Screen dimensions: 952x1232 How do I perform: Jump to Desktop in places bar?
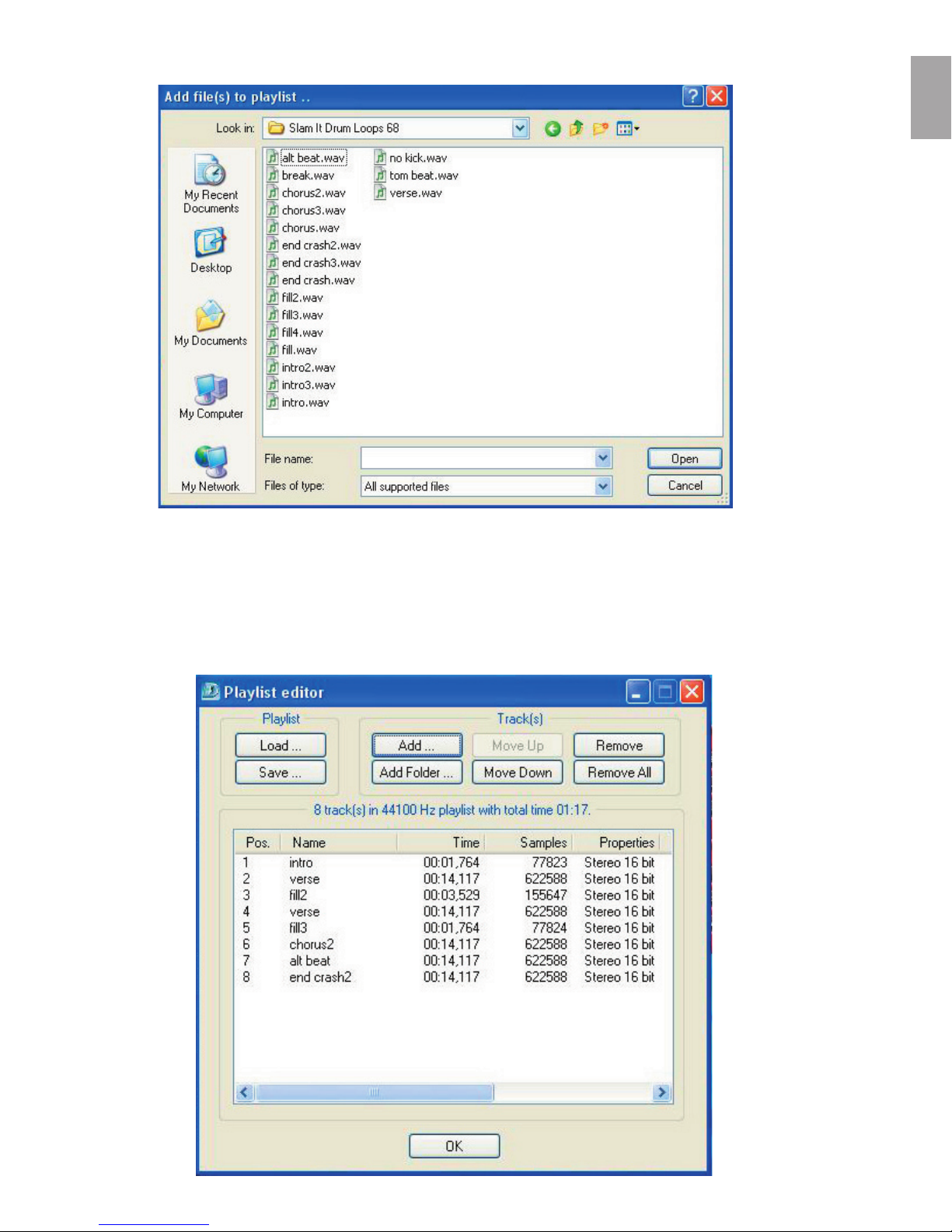tap(211, 250)
